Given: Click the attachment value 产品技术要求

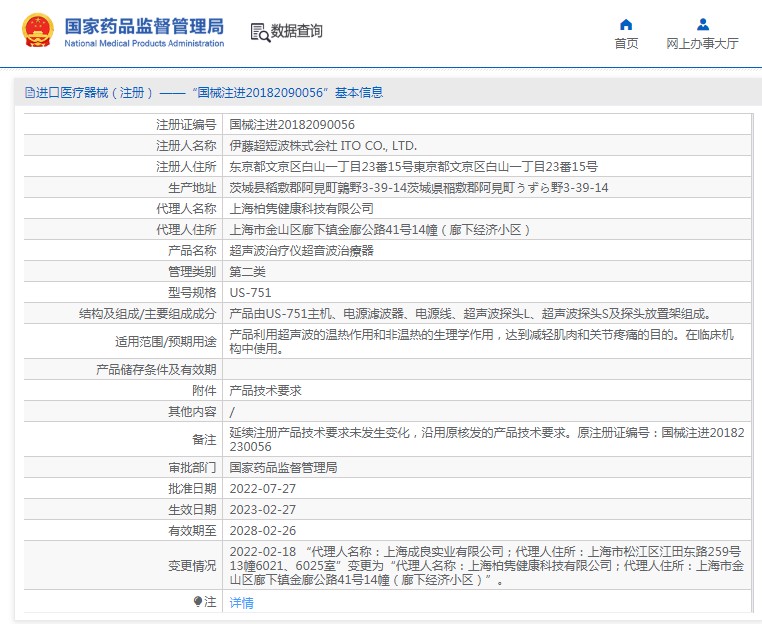Looking at the screenshot, I should coord(265,390).
